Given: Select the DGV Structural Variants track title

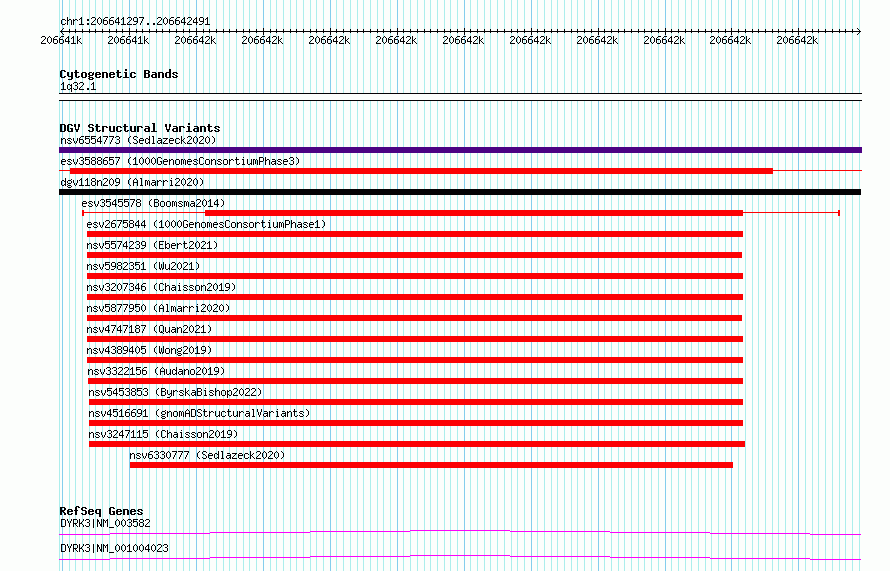Looking at the screenshot, I should (140, 128).
